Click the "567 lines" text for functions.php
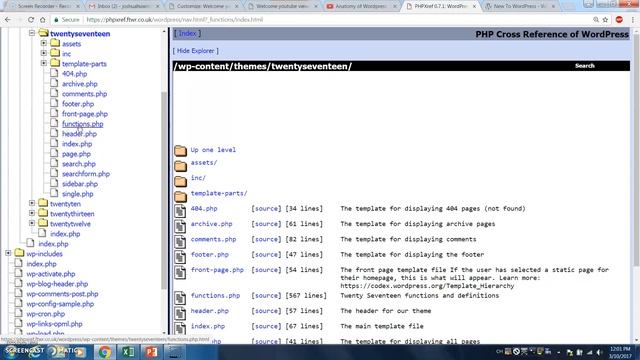640x360 pixels. click(306, 295)
